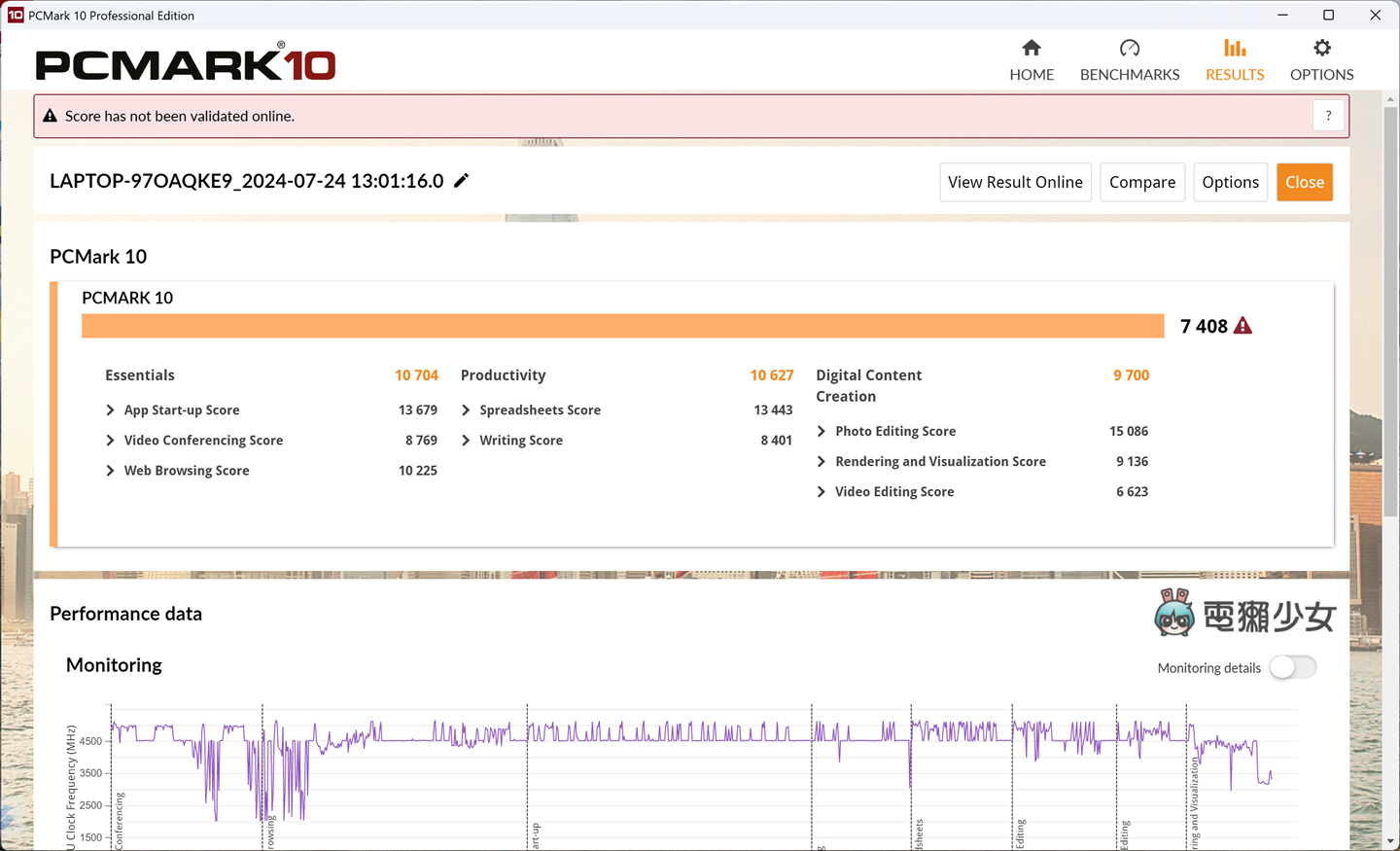The image size is (1400, 851).
Task: Click the PCMark 10 logo
Action: 186,62
